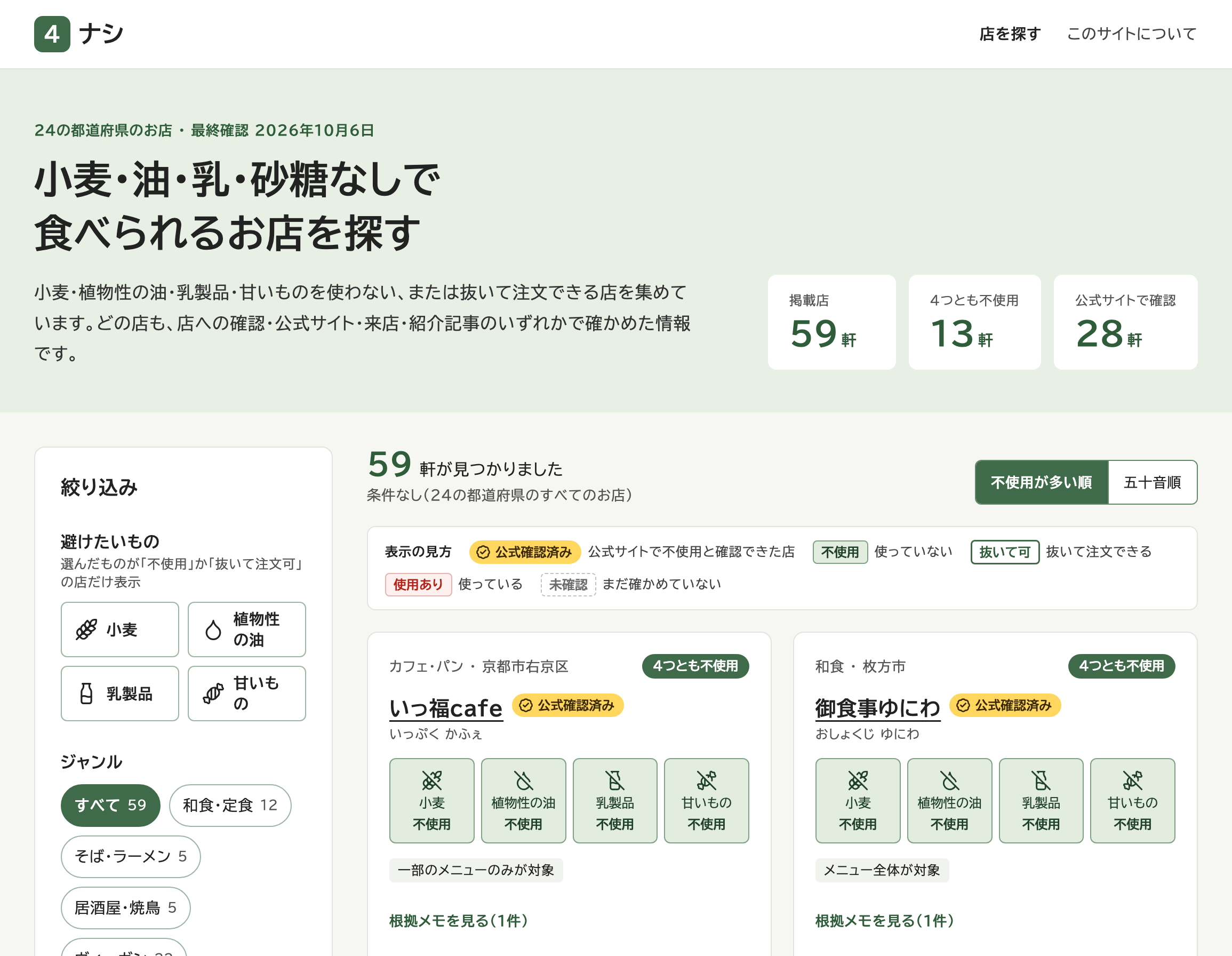Sort results by 五十音順
Viewport: 1232px width, 956px height.
pyautogui.click(x=1153, y=482)
